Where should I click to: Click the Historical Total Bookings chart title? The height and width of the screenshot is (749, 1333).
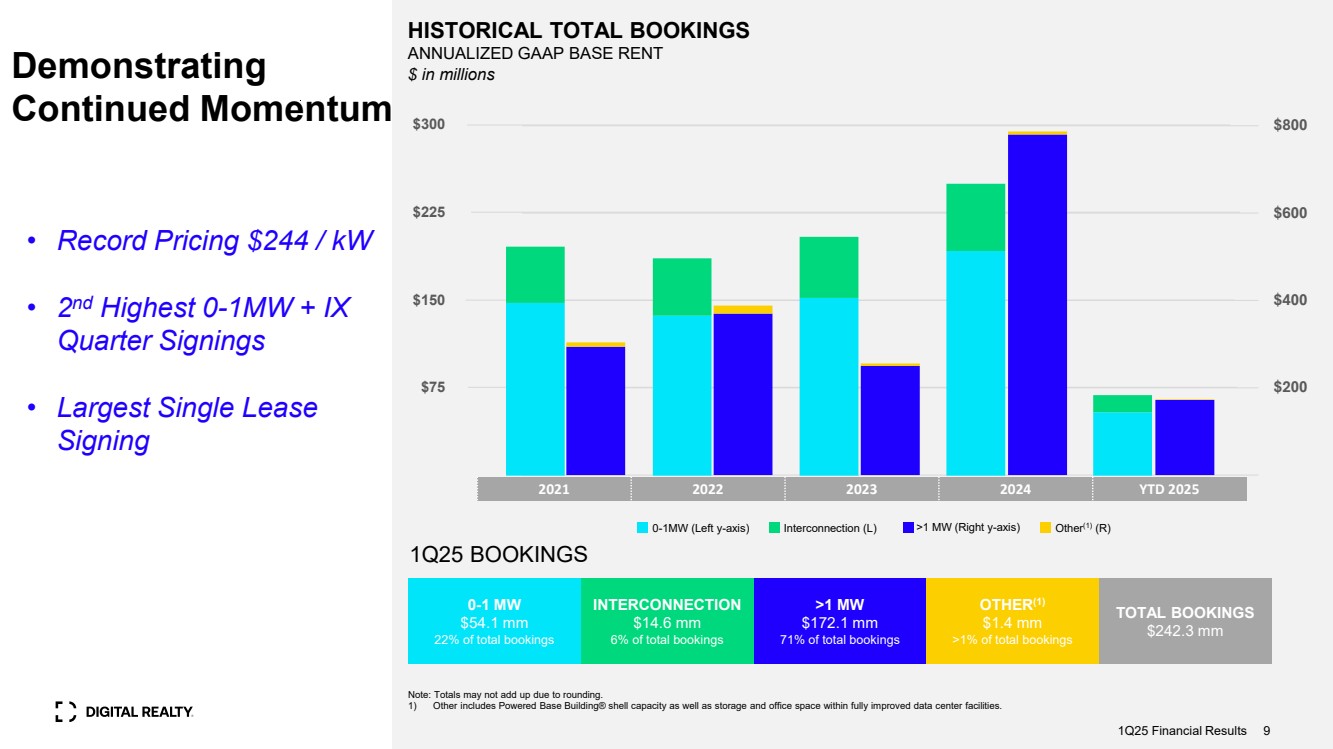click(578, 31)
